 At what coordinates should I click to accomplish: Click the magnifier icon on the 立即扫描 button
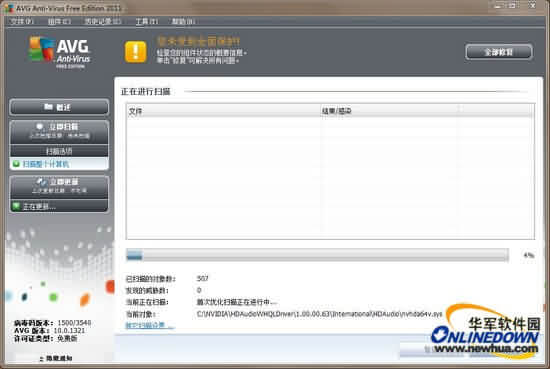(40, 126)
